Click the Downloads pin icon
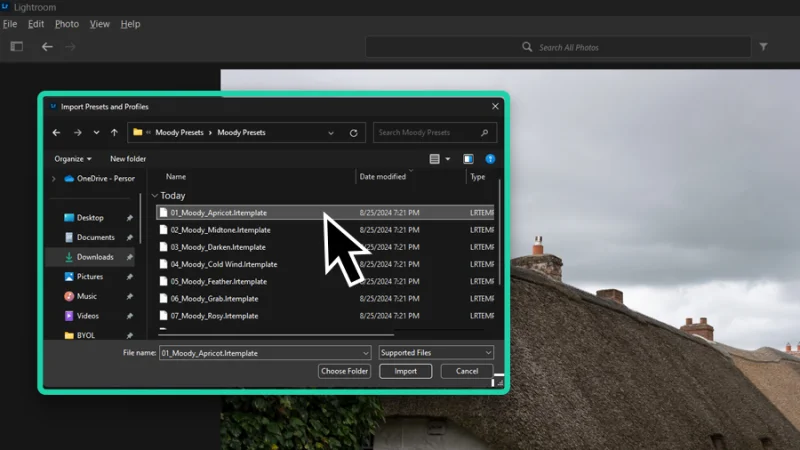Screen dimensions: 800x450 point(130,258)
